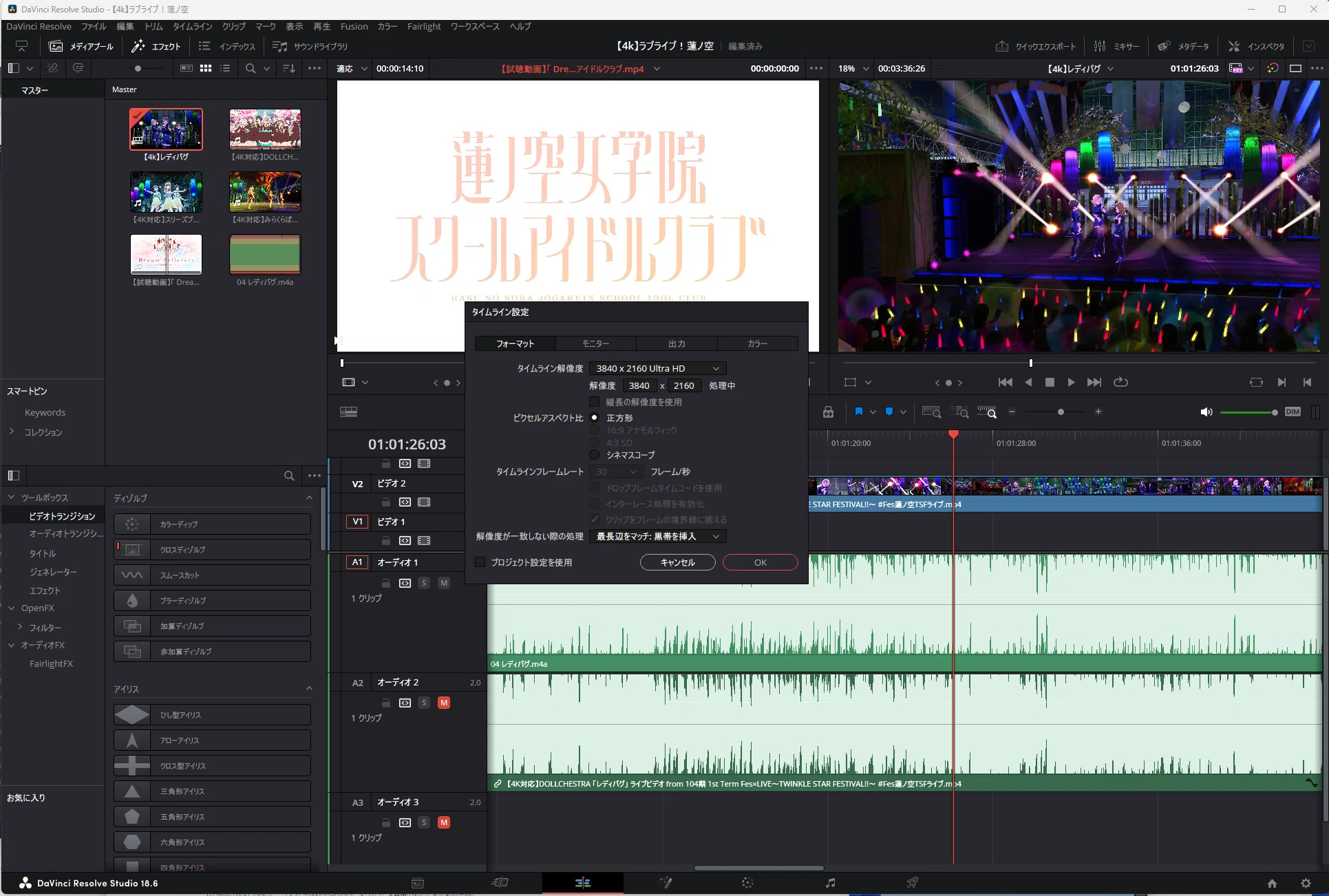
Task: Switch to the Output tab
Action: [x=677, y=343]
